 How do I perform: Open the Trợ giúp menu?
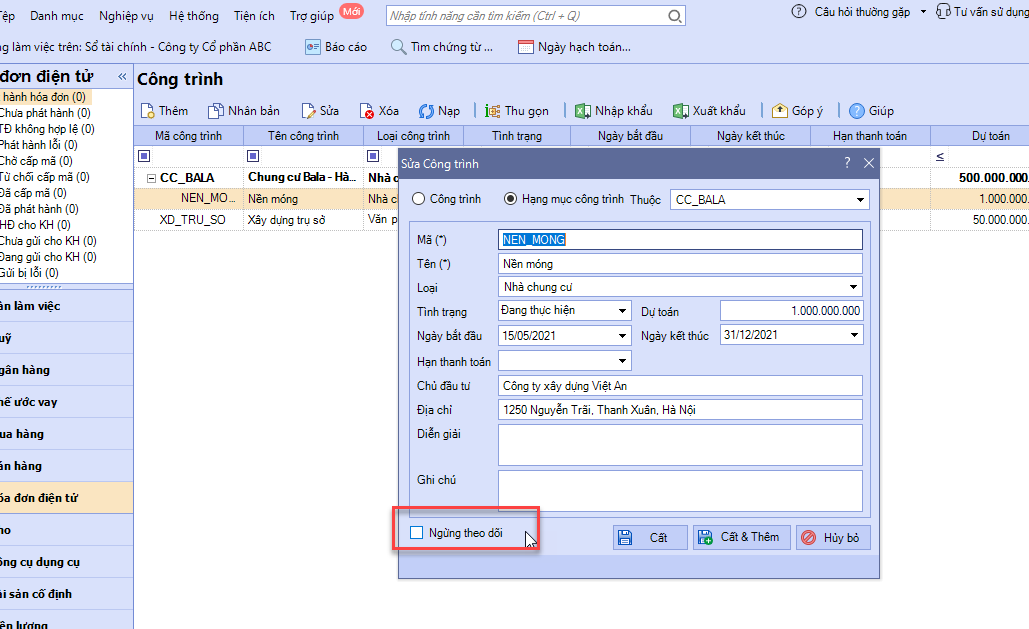(x=312, y=16)
